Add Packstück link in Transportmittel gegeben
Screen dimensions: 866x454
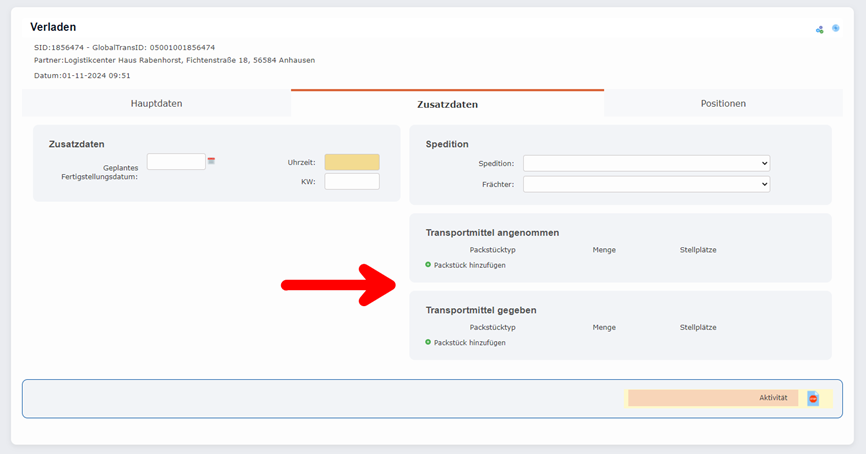pyautogui.click(x=469, y=342)
